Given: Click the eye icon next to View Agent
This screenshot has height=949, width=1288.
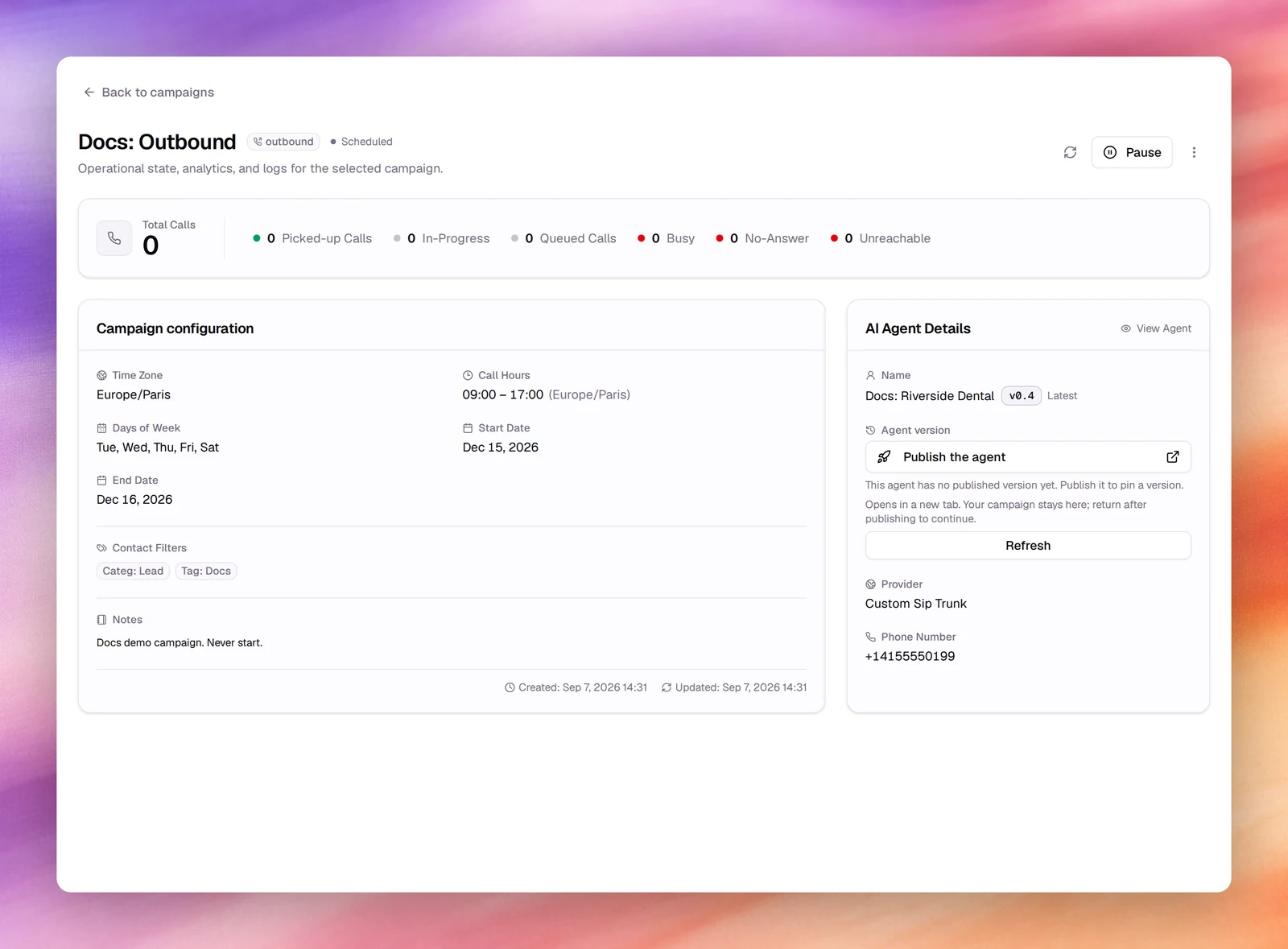Looking at the screenshot, I should click(1126, 328).
